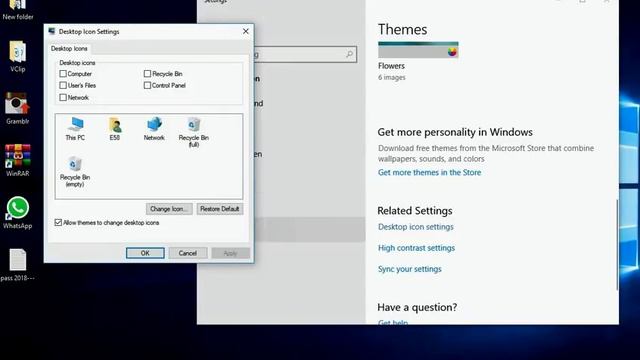Select the ESB user folder icon
The width and height of the screenshot is (640, 360).
pyautogui.click(x=115, y=129)
